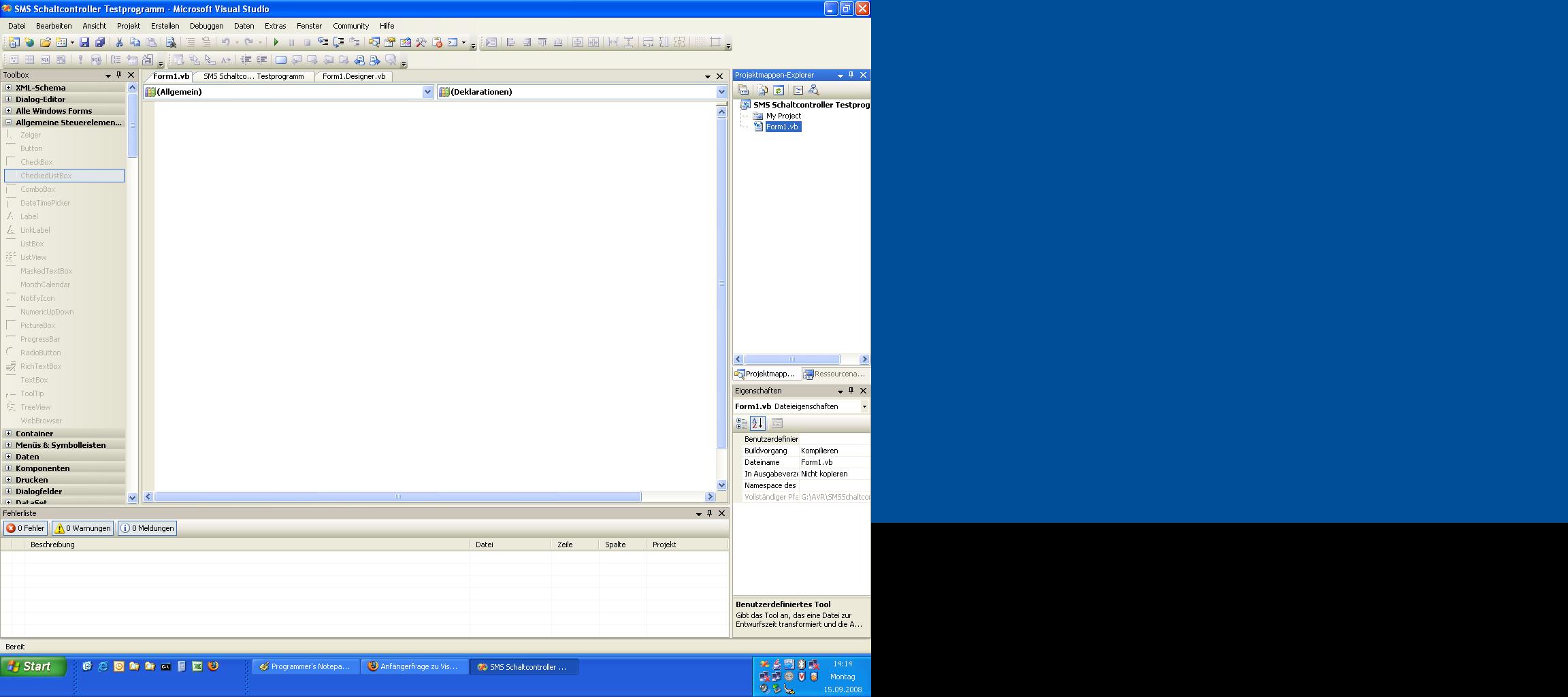This screenshot has height=697, width=1568.
Task: Click the Decrease Indent icon
Action: coord(246,60)
